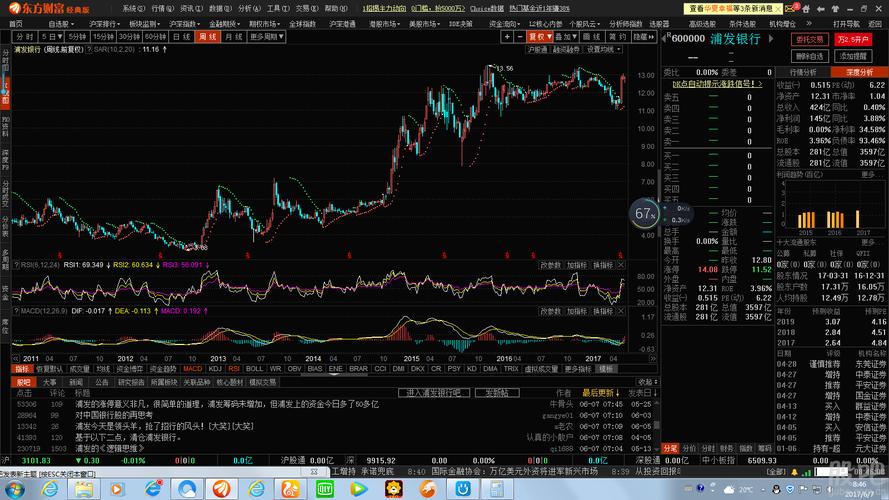Open DK点自动提示涨跌信号 link

[x=717, y=84]
